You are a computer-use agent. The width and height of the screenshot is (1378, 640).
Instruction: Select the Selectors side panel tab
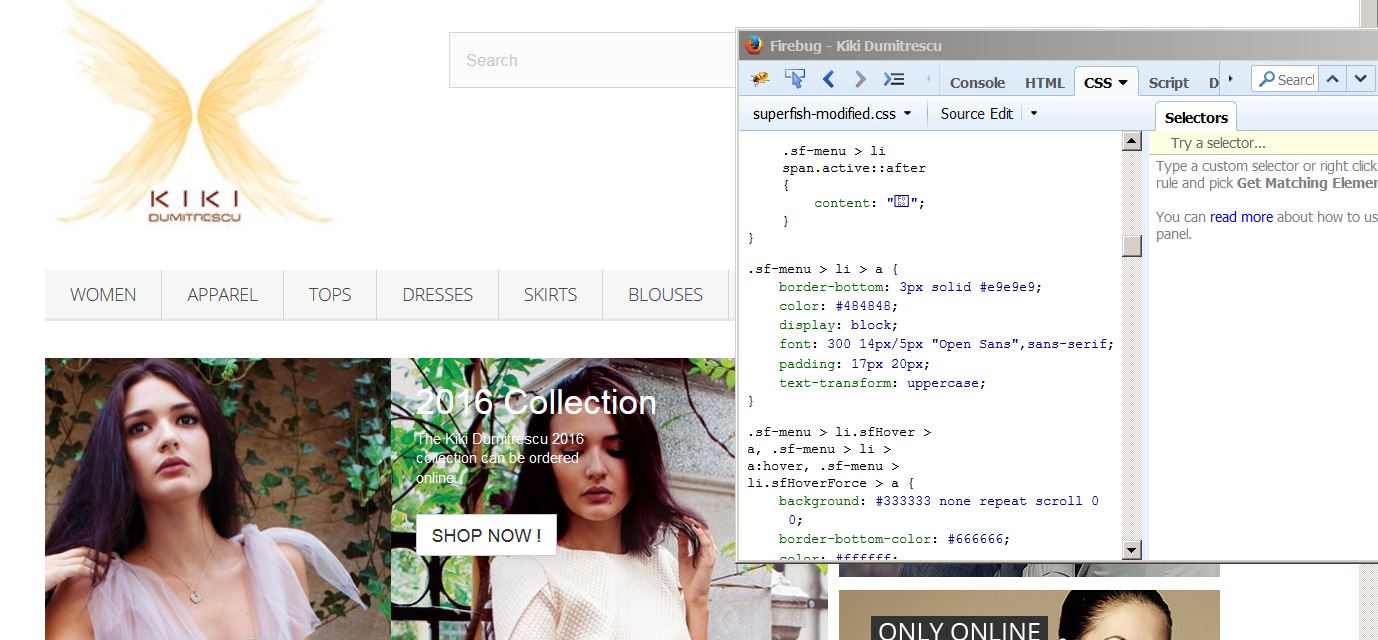(x=1196, y=117)
